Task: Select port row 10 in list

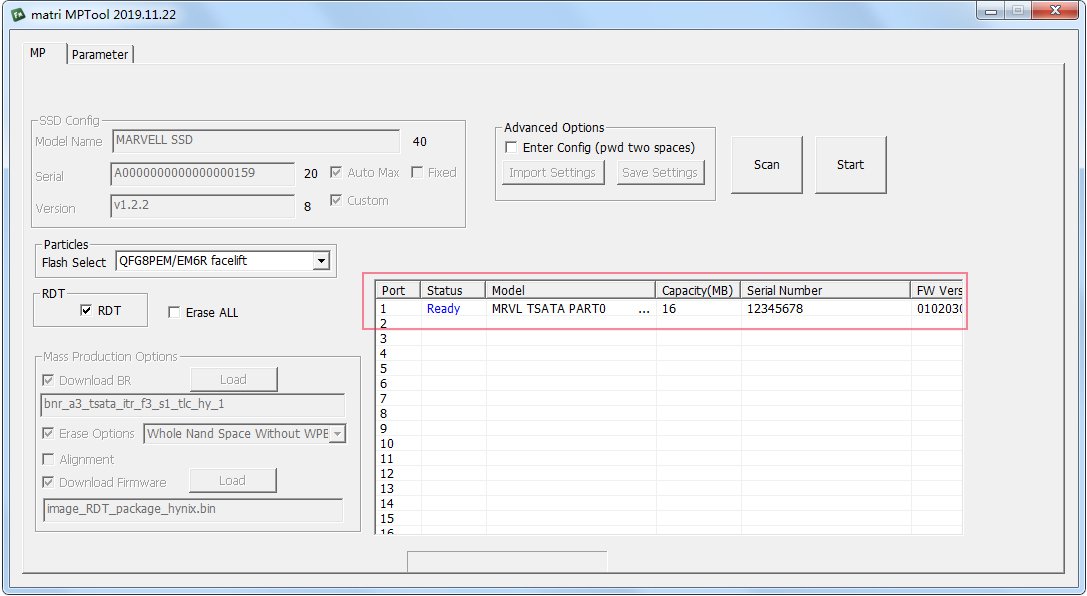Action: pos(669,444)
